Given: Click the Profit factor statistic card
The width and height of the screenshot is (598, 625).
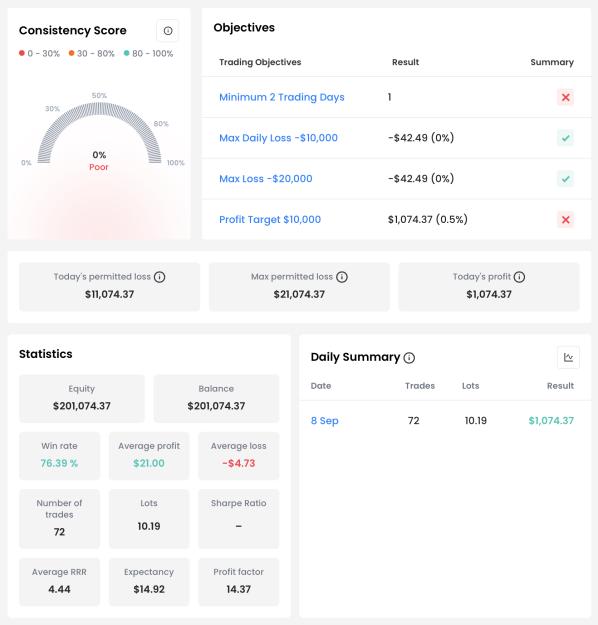Looking at the screenshot, I should point(238,582).
